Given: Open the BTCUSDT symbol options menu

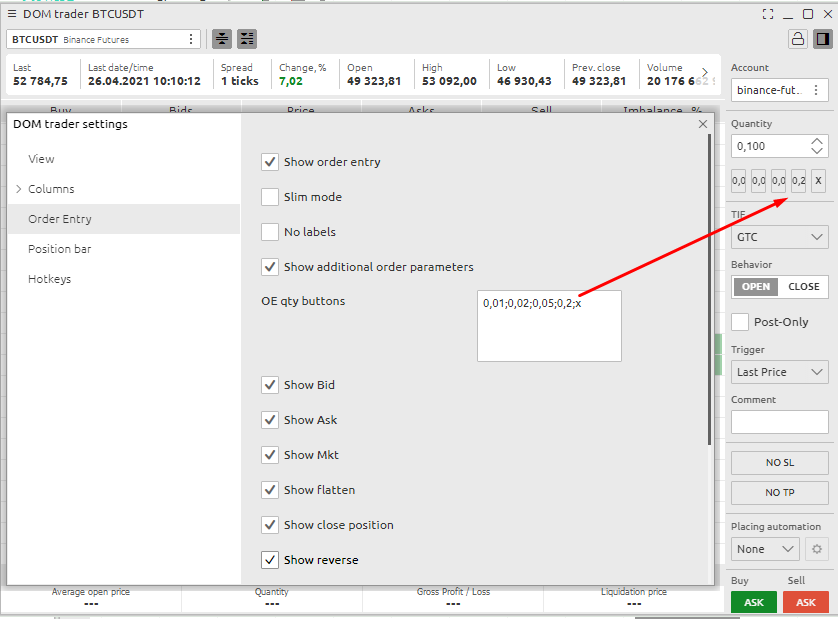Looking at the screenshot, I should tap(191, 39).
